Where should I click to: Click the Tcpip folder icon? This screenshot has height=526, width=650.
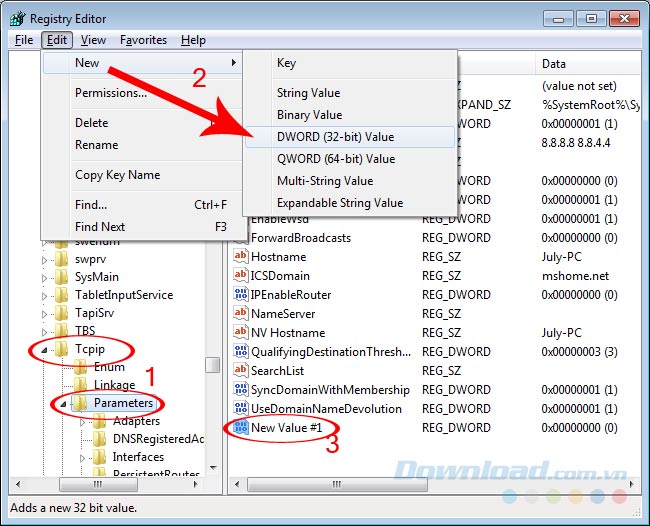(x=62, y=349)
